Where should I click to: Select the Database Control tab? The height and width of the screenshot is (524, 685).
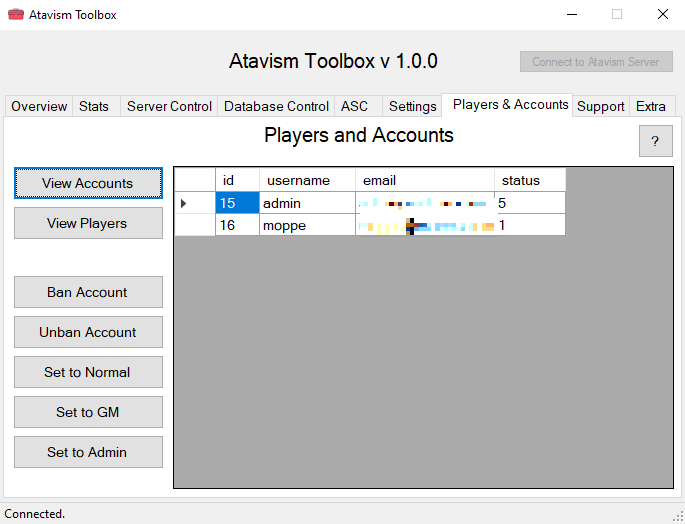(x=276, y=106)
